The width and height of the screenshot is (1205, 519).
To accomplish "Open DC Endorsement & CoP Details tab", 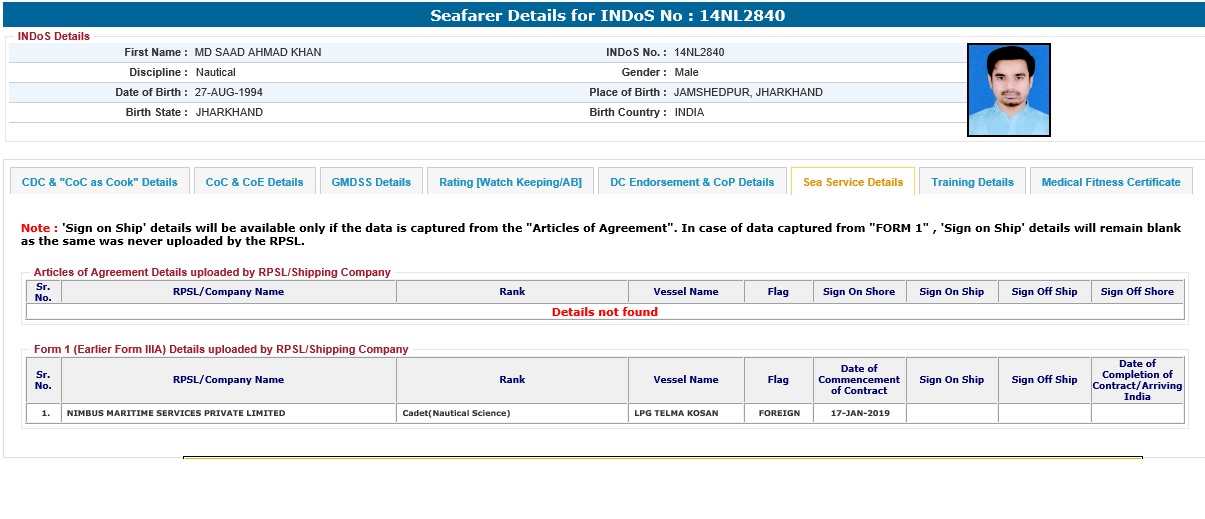I will 692,182.
